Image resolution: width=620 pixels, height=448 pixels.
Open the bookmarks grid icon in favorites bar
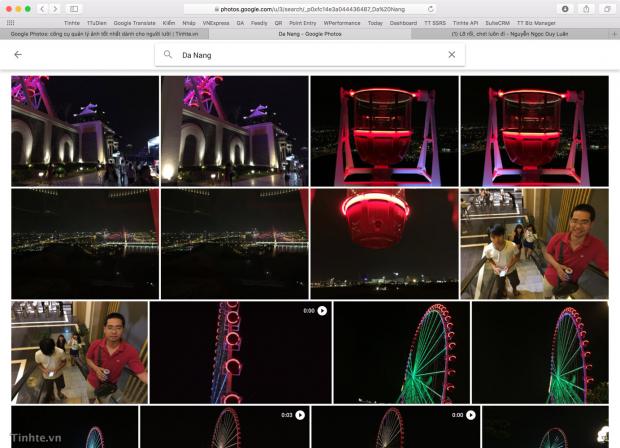(11, 22)
